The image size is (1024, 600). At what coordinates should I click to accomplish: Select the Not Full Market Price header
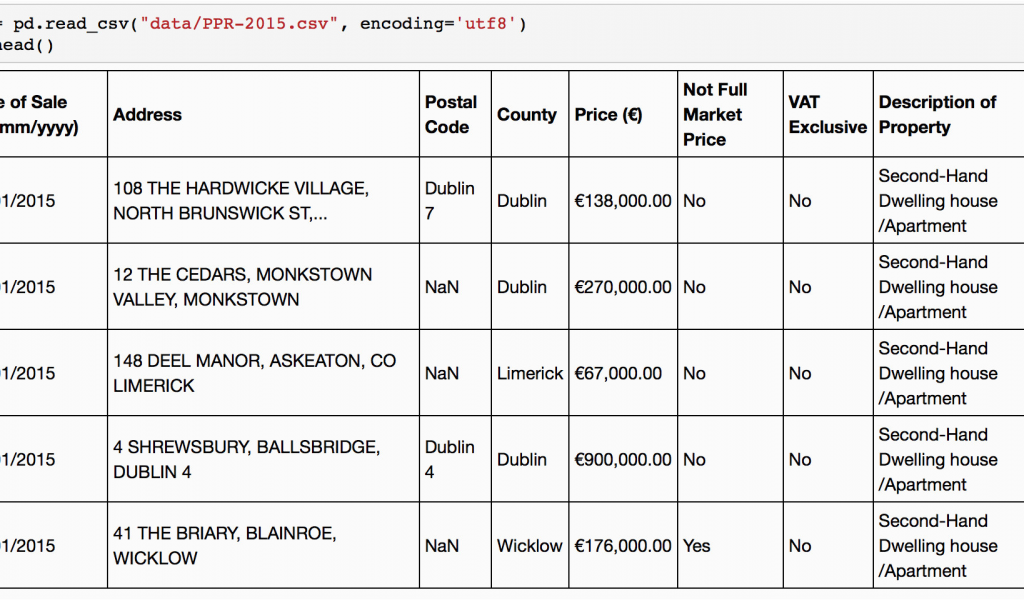(x=730, y=114)
